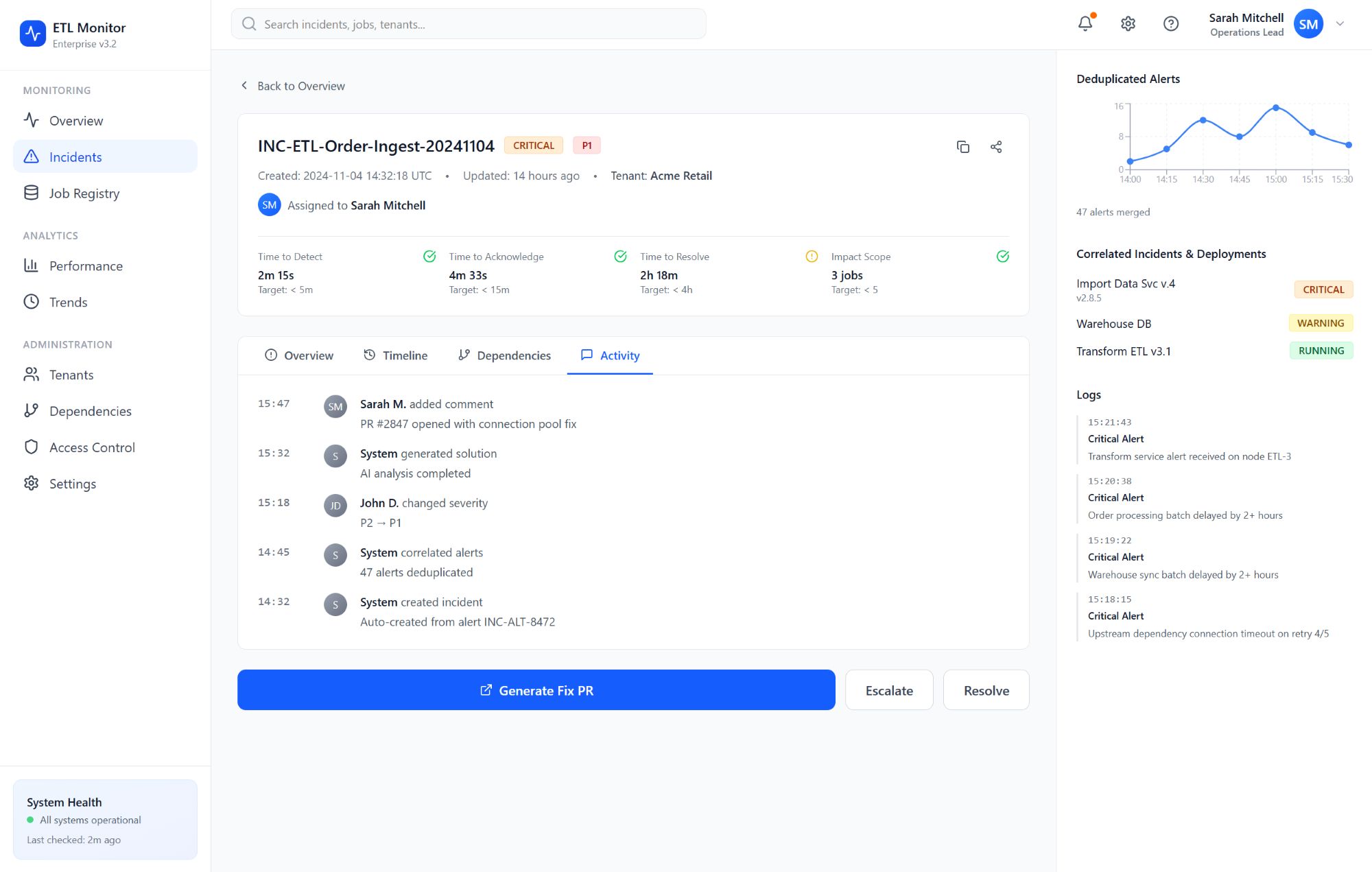This screenshot has height=872, width=1372.
Task: Click the WARNING badge for Warehouse DB
Action: click(1321, 323)
